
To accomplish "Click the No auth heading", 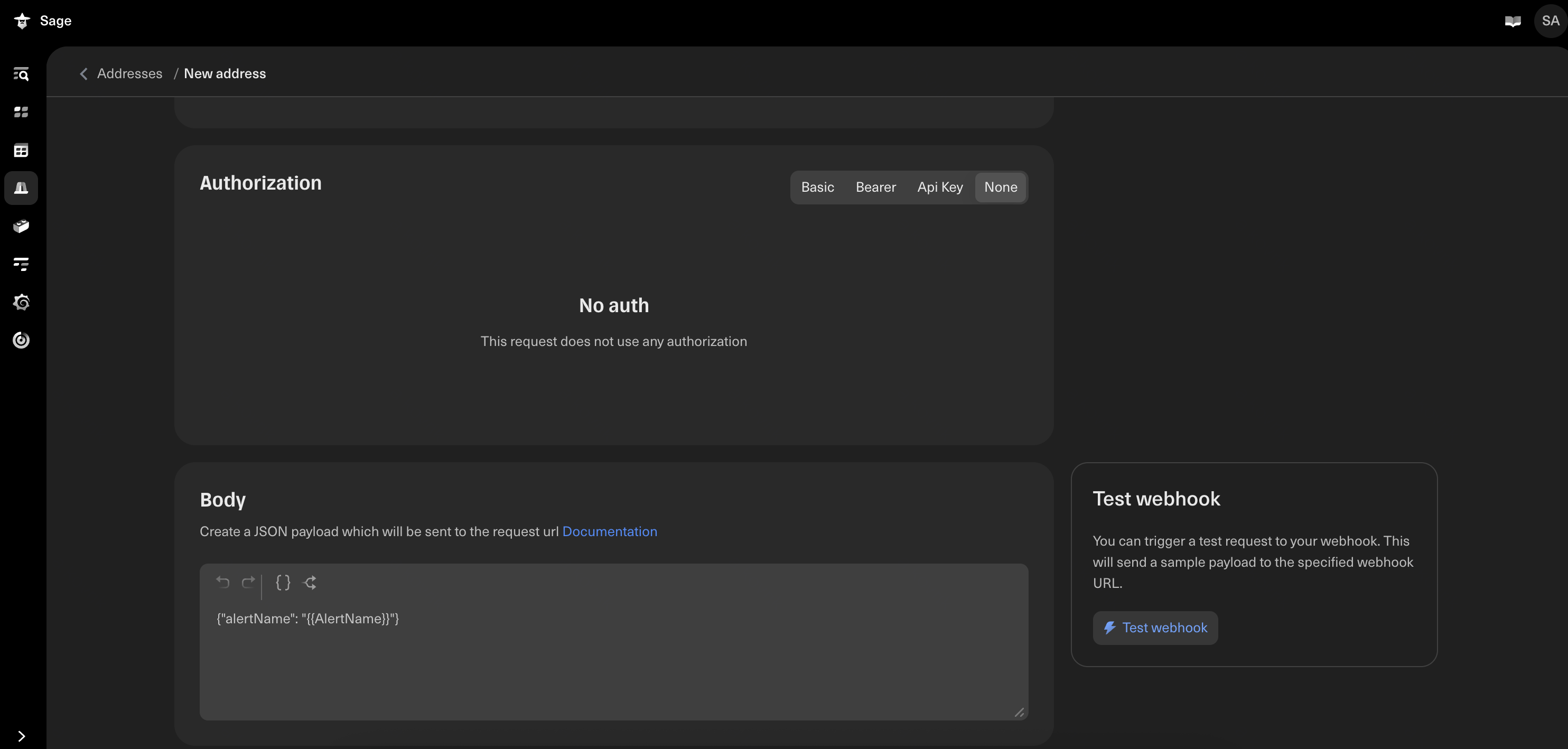I will tap(613, 305).
